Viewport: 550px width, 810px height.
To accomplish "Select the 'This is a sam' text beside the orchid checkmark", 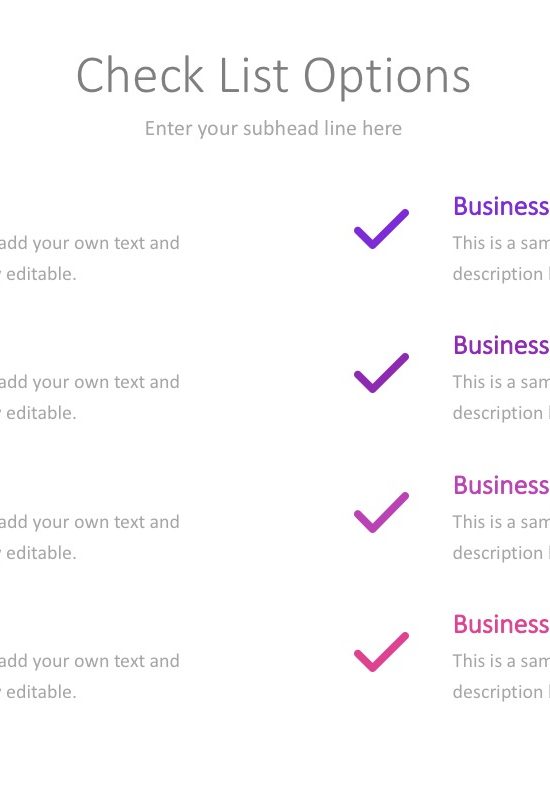I will pyautogui.click(x=501, y=522).
